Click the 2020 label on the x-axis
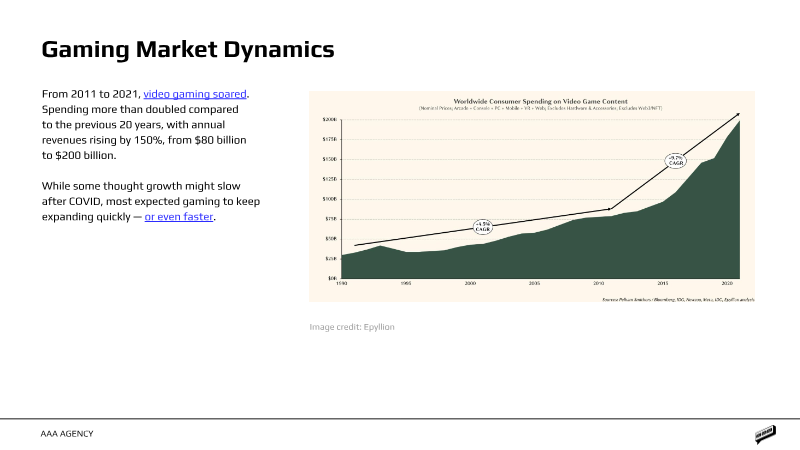Image resolution: width=800 pixels, height=450 pixels. pos(727,284)
